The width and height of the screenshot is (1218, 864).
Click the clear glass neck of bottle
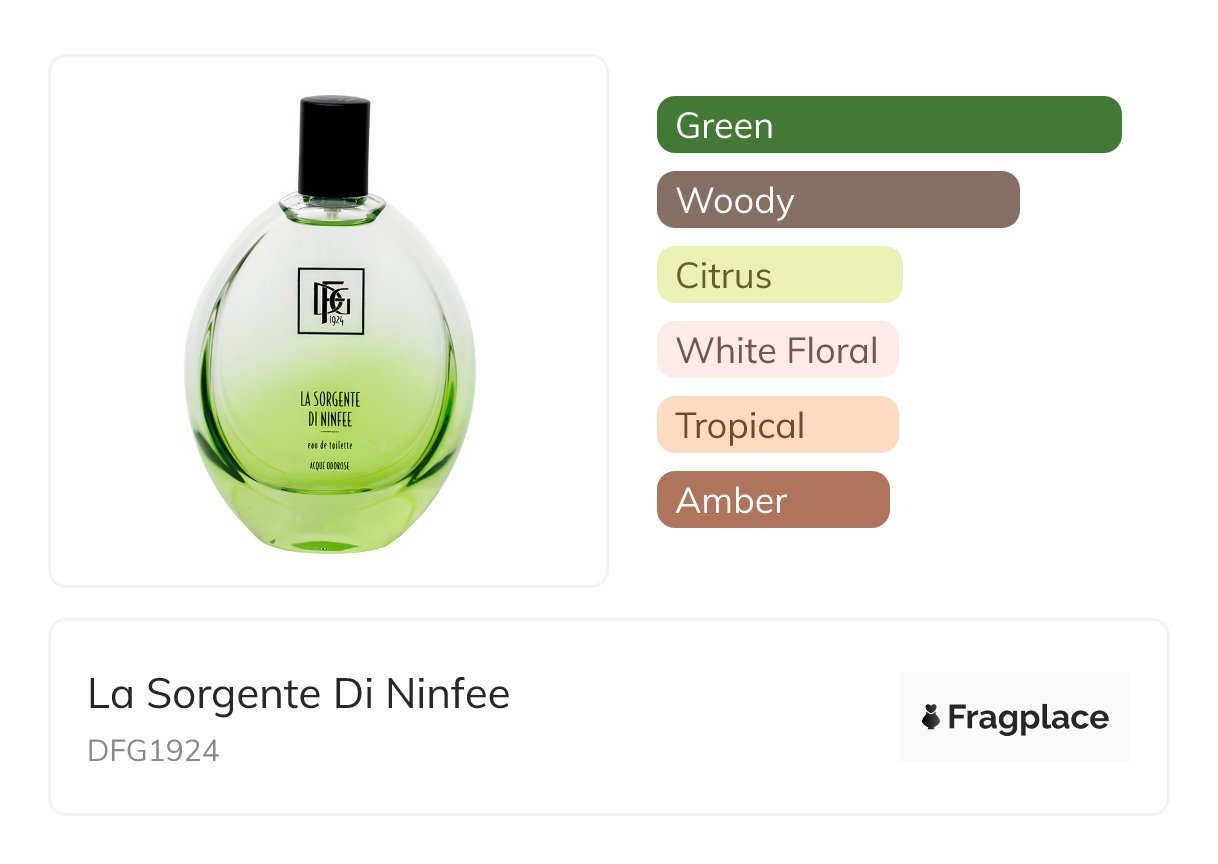point(332,207)
